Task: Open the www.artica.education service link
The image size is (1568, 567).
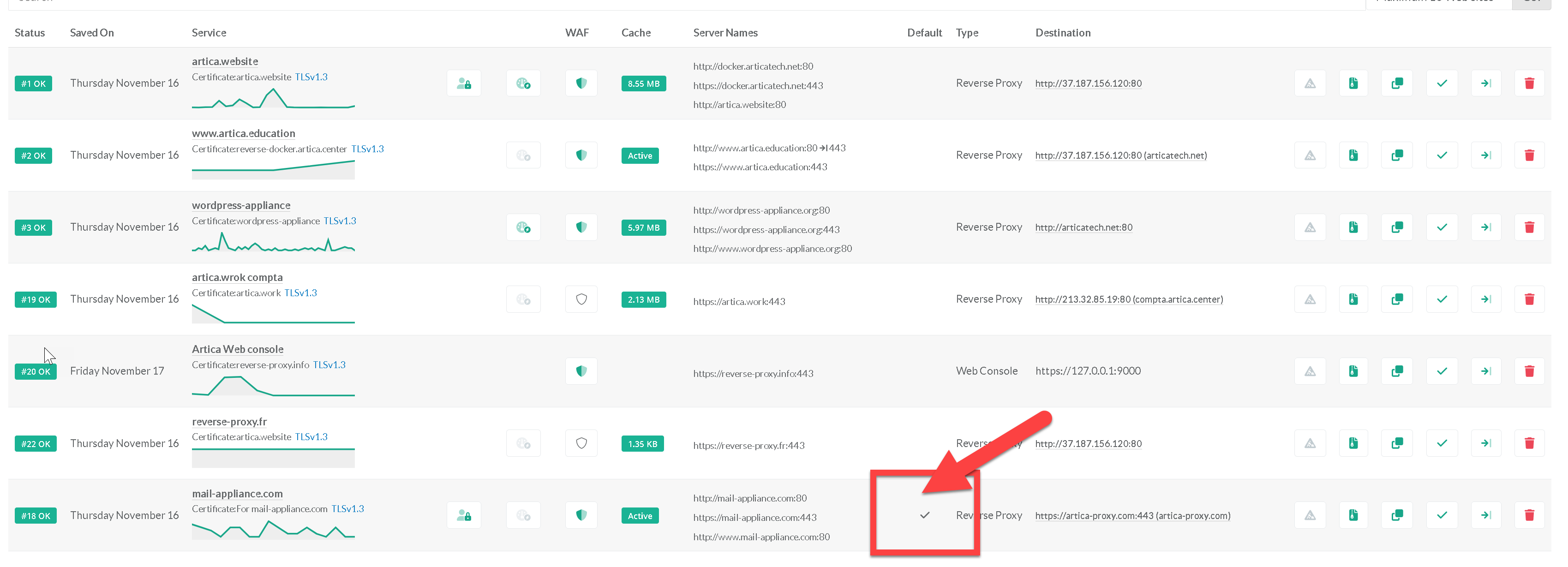Action: (x=244, y=133)
